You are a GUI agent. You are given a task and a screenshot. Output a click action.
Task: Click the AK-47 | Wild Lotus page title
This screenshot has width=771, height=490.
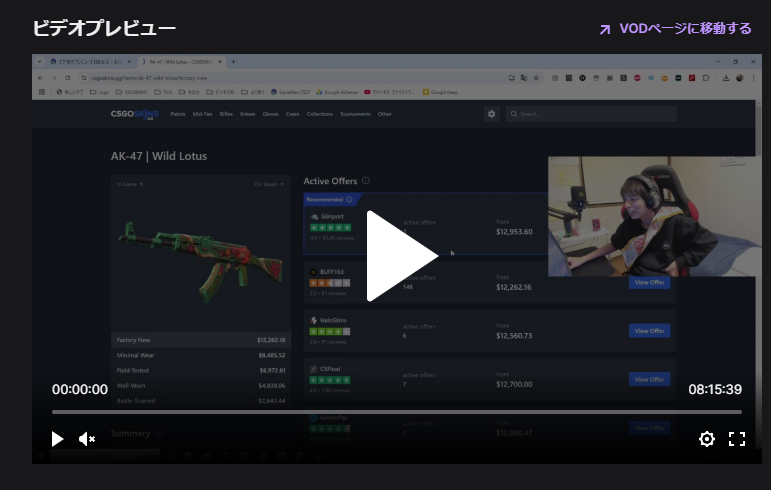tap(159, 156)
